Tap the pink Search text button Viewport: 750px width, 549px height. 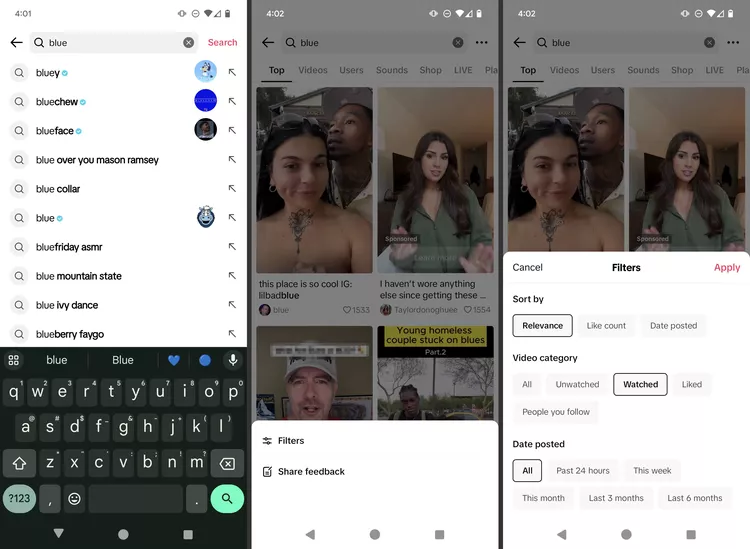pos(222,43)
